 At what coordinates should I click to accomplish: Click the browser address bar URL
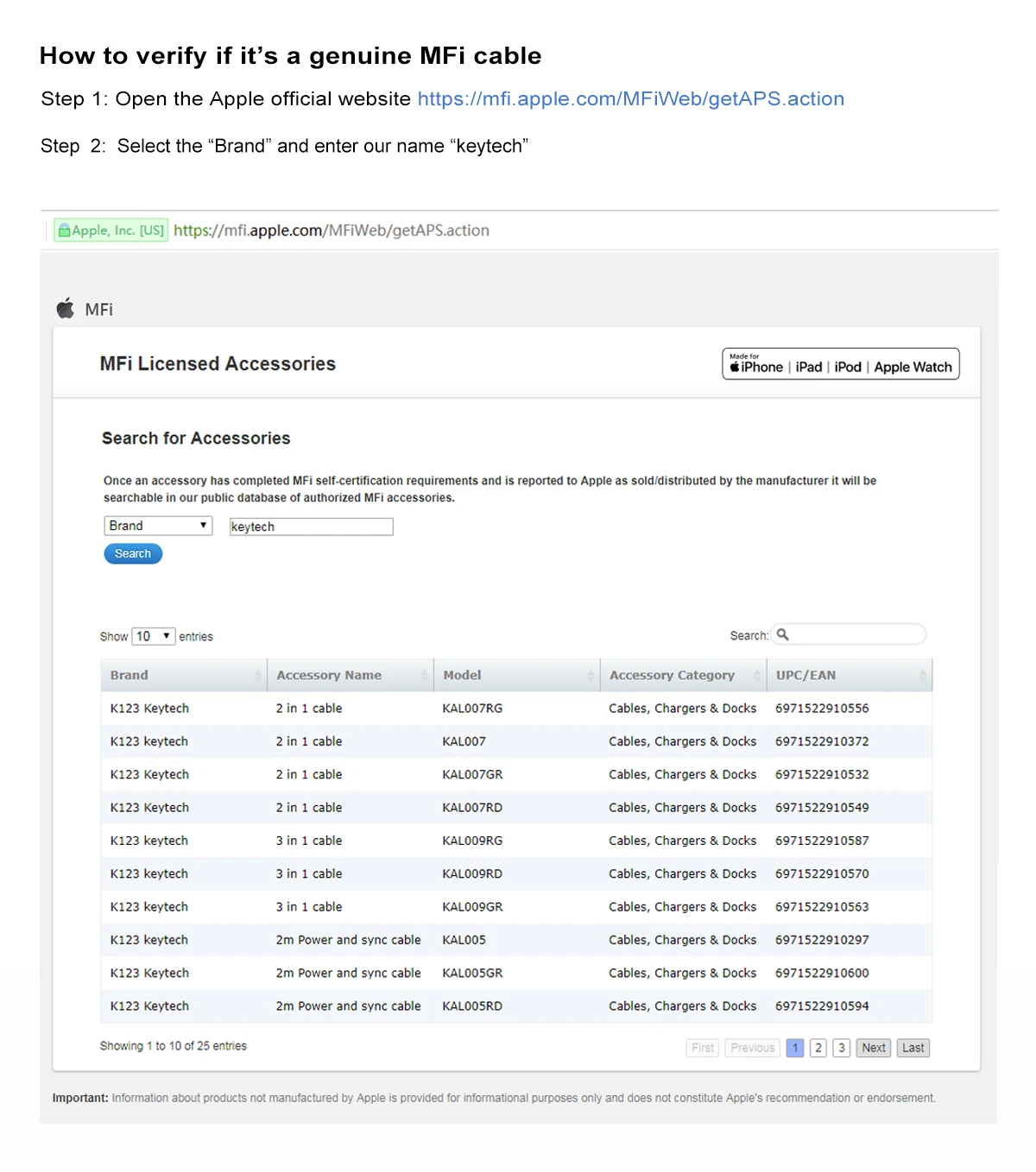332,230
